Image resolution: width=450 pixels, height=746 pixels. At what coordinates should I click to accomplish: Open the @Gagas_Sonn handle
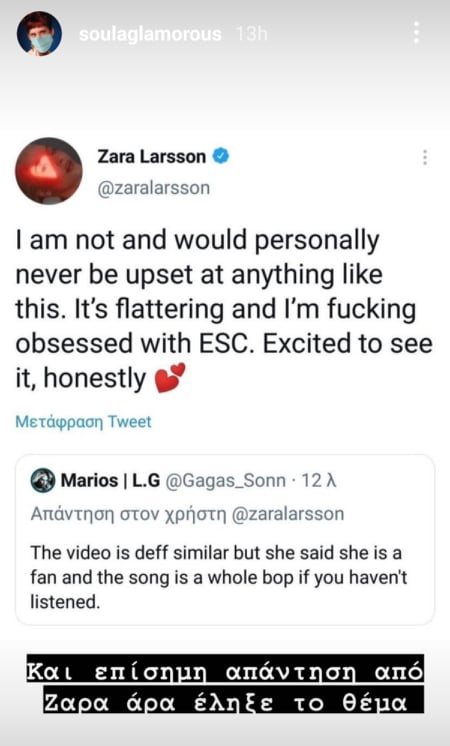click(225, 481)
